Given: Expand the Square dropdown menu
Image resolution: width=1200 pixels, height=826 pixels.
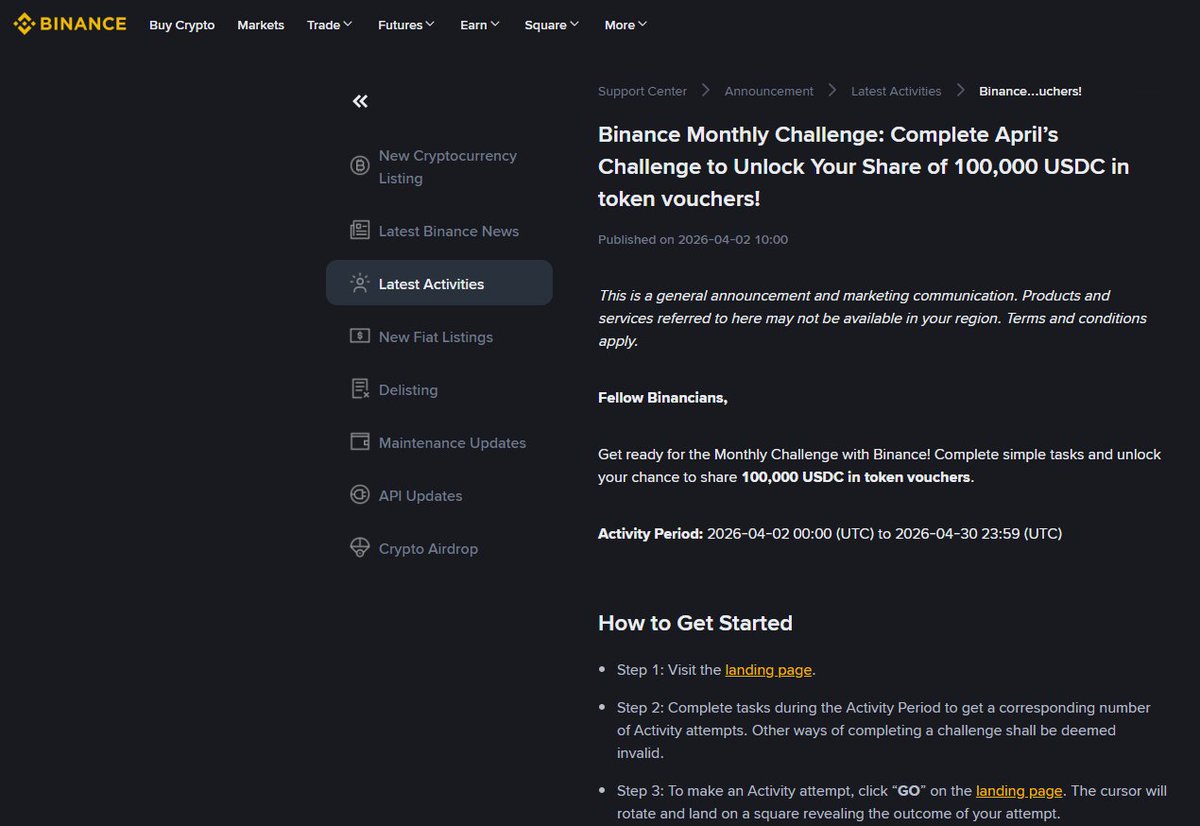Looking at the screenshot, I should [x=552, y=25].
